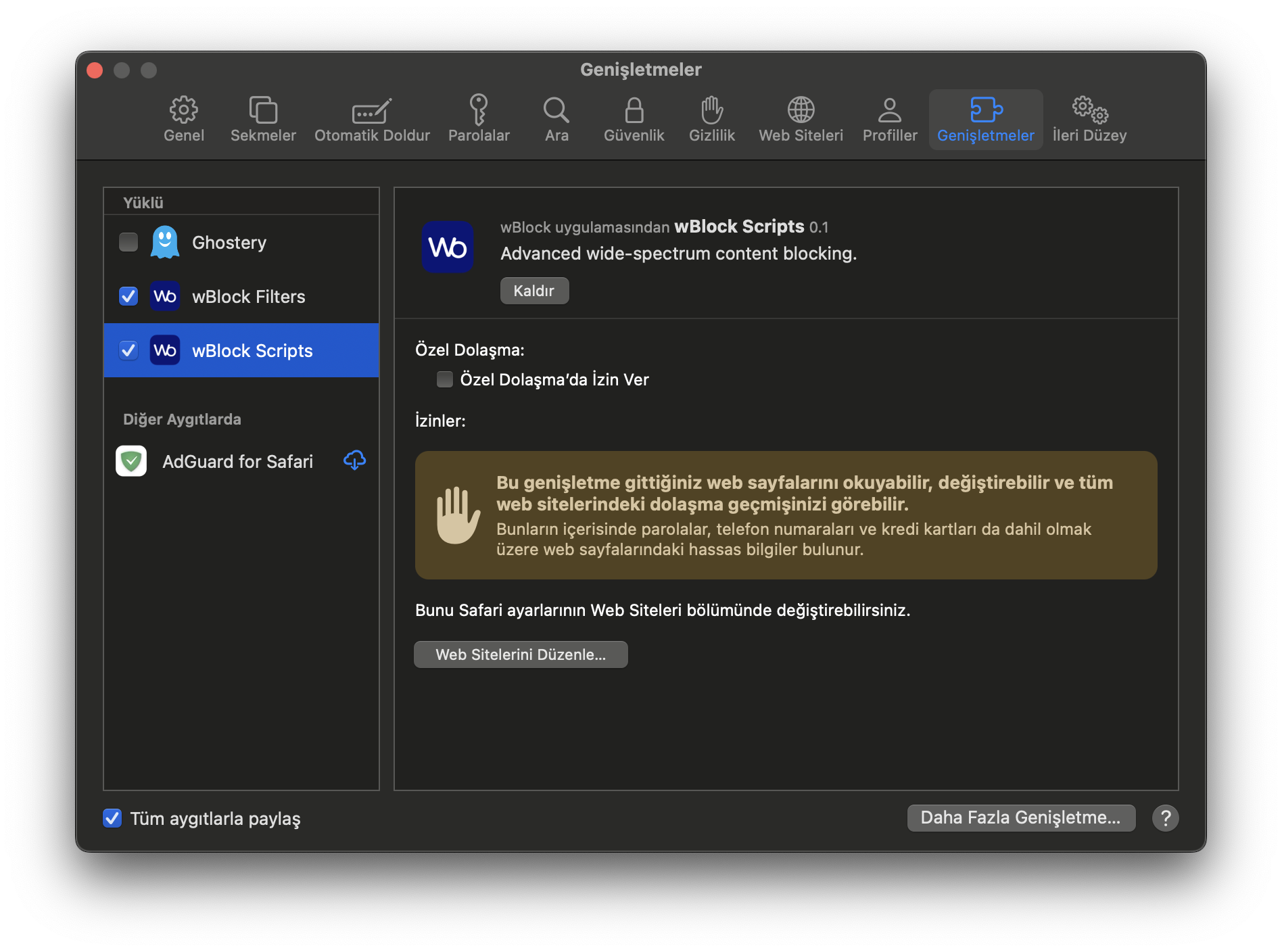Switch to the Sekmeler tab
The height and width of the screenshot is (952, 1282).
click(263, 119)
